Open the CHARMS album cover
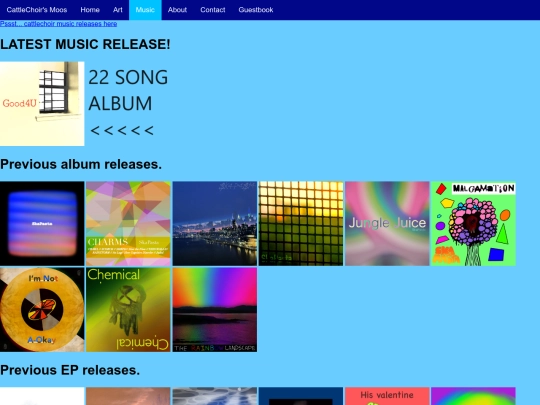Viewport: 540px width, 405px height. (x=128, y=224)
